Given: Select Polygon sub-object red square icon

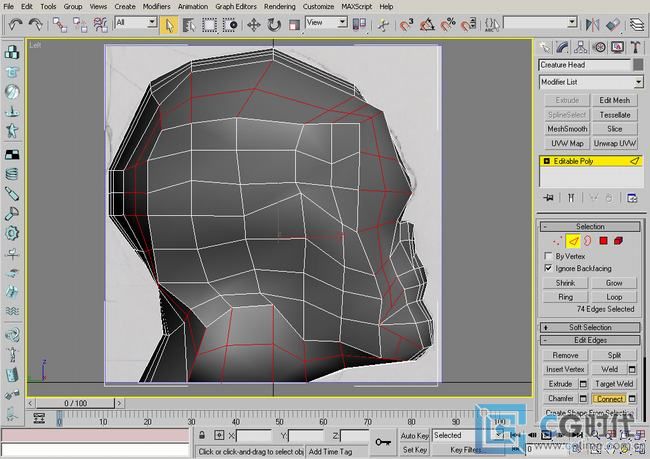Looking at the screenshot, I should pyautogui.click(x=603, y=241).
